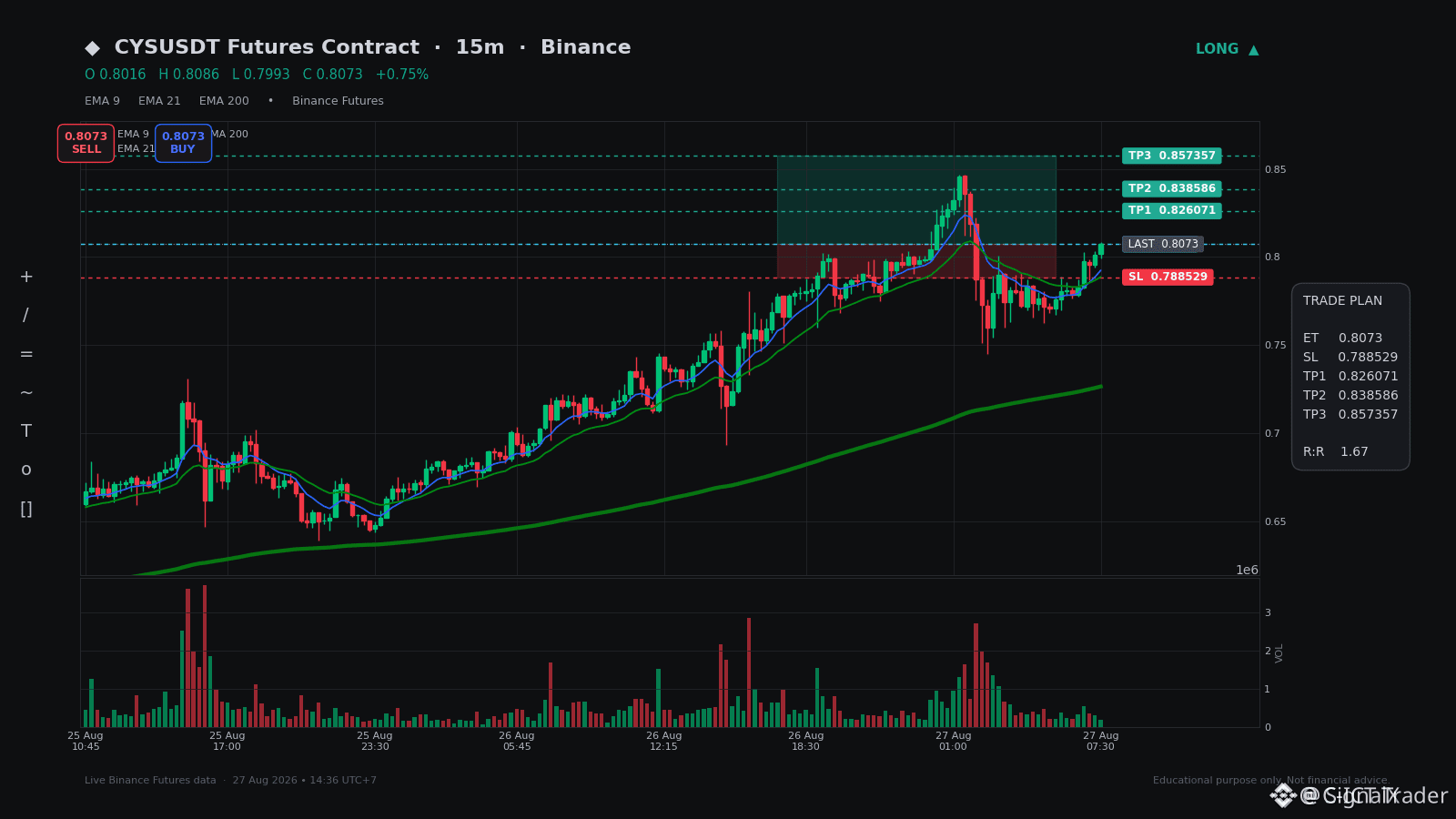Click the TRADE PLAN panel heading

tap(1342, 301)
